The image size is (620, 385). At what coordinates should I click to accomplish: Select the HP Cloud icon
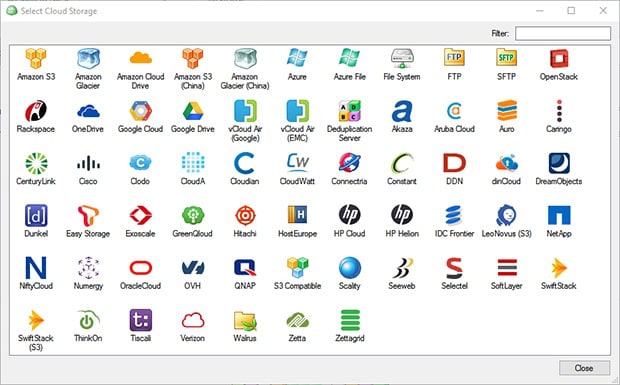click(x=349, y=215)
